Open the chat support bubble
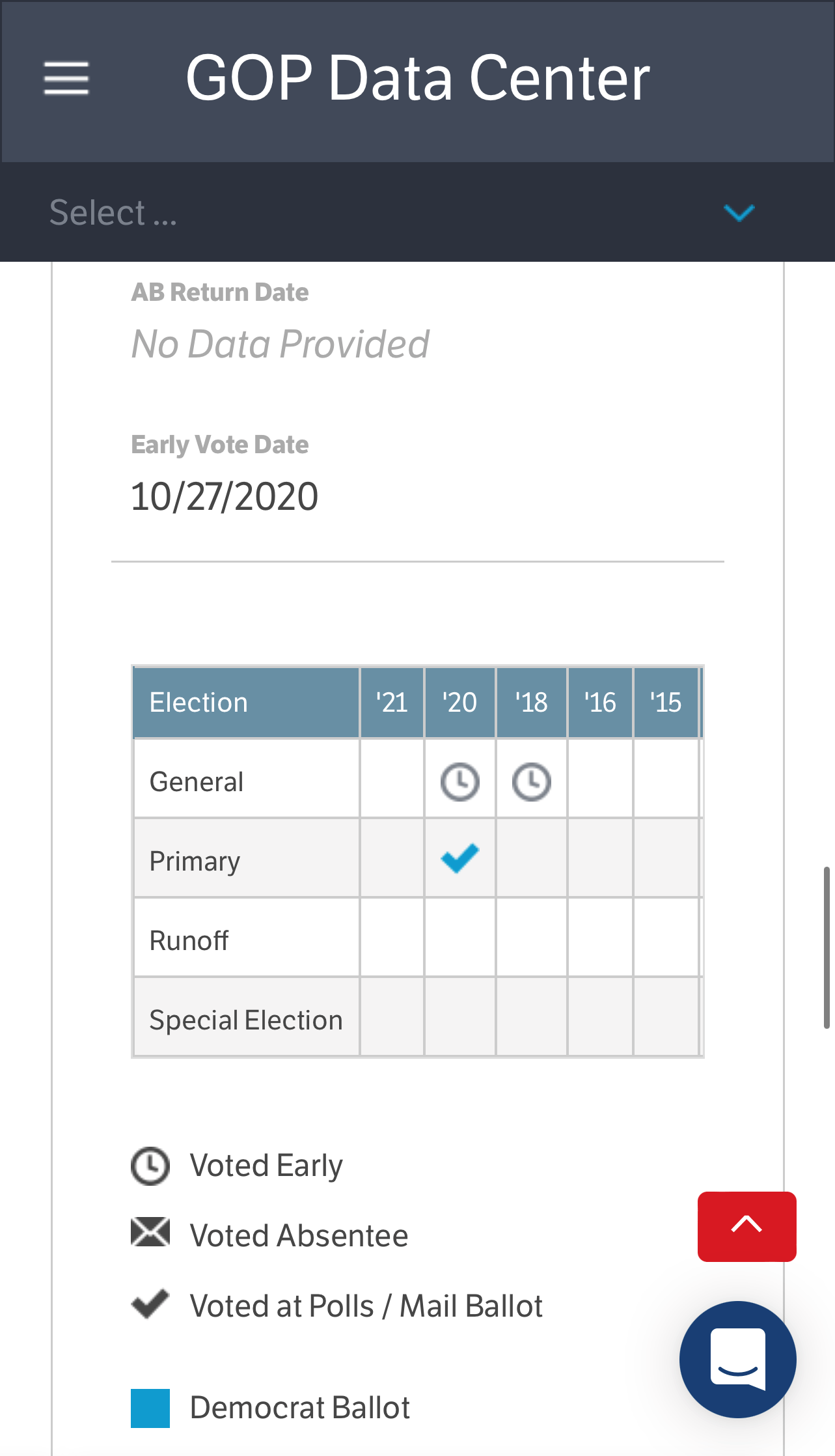 (x=737, y=1359)
